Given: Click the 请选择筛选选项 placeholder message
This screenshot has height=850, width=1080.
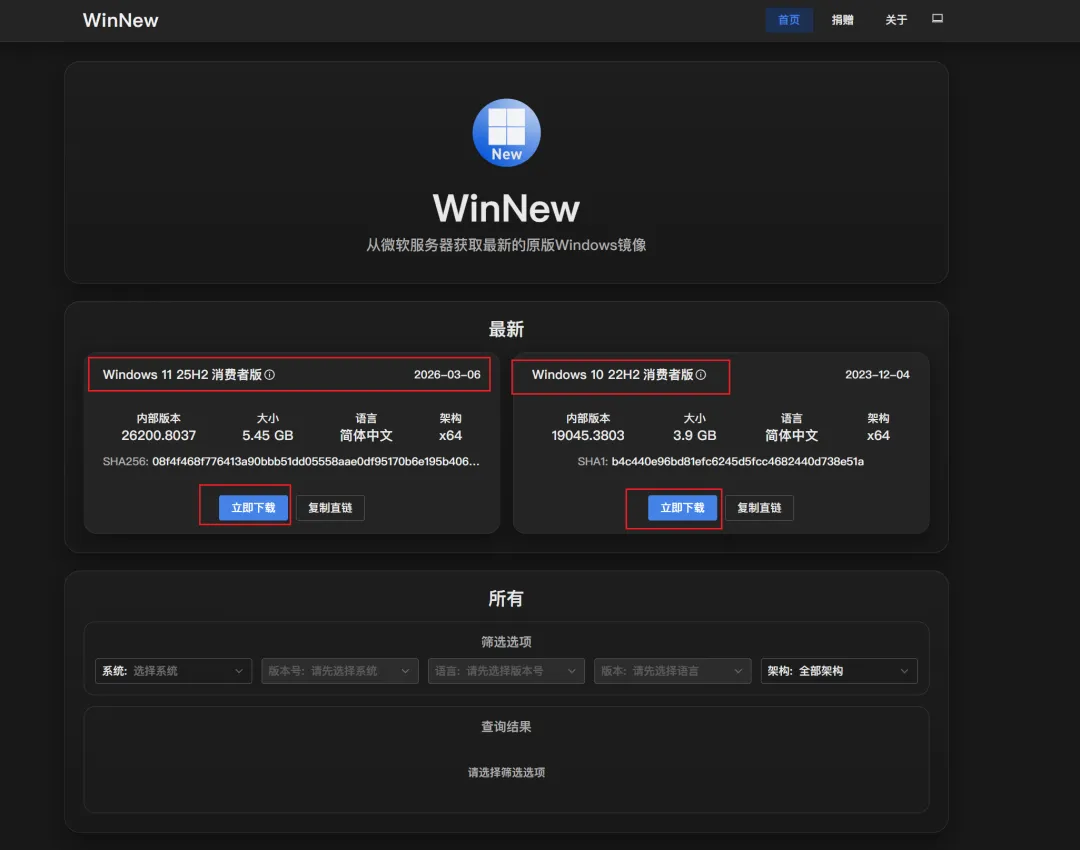Looking at the screenshot, I should [x=506, y=772].
